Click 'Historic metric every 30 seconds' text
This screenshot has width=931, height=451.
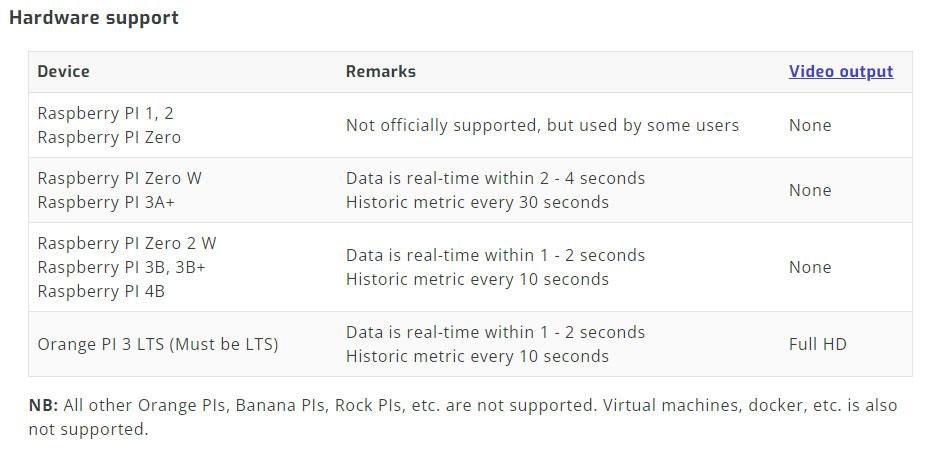pyautogui.click(x=477, y=202)
